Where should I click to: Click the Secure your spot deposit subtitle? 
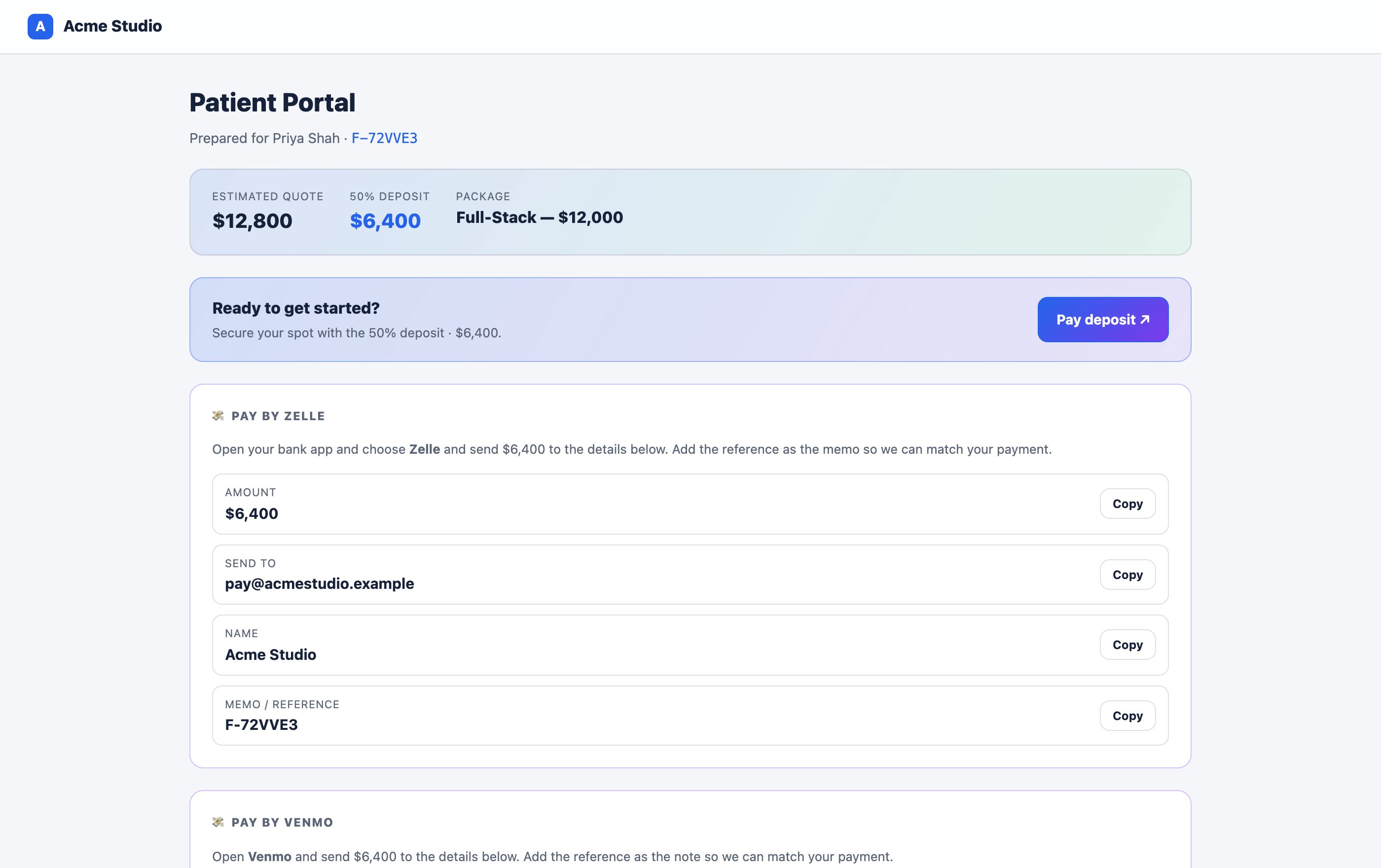click(357, 333)
